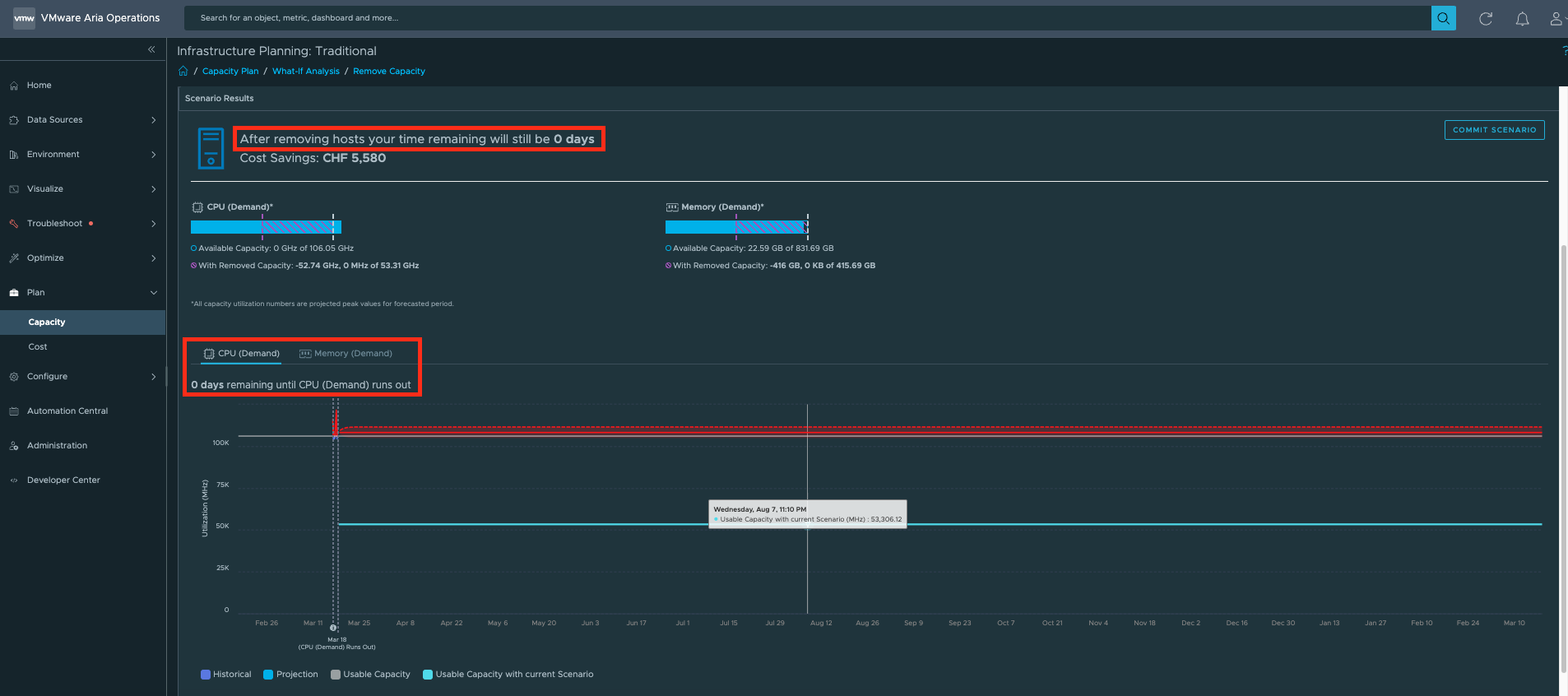Click the Automation Central icon
The image size is (1568, 696).
coord(14,411)
